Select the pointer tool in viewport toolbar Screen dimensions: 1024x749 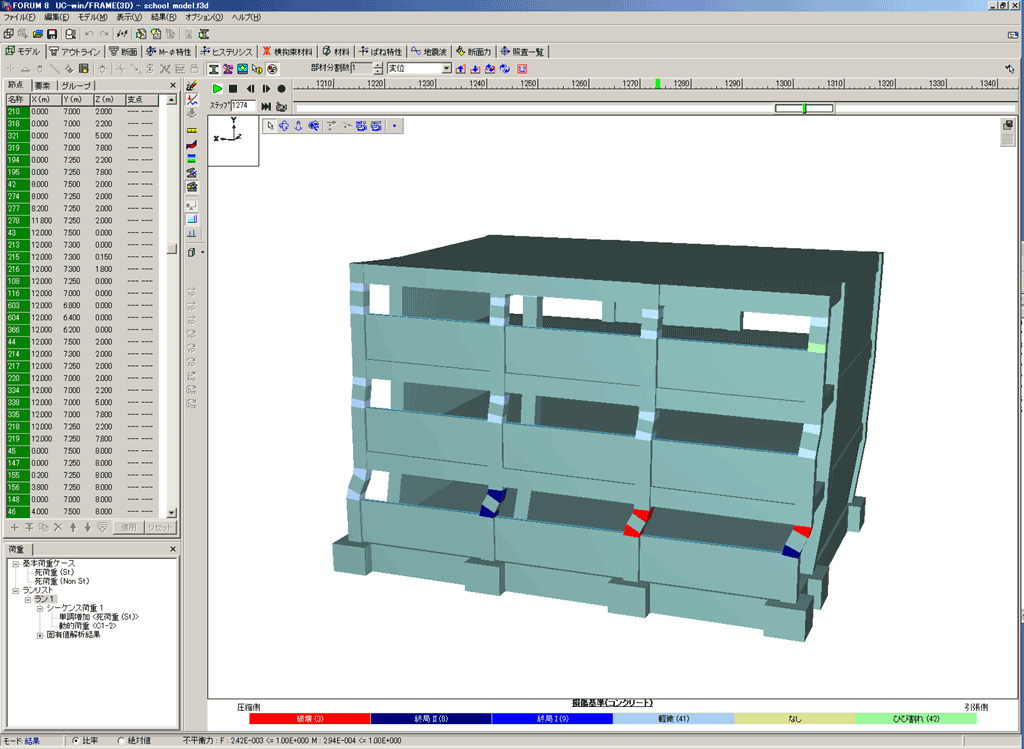(x=270, y=126)
